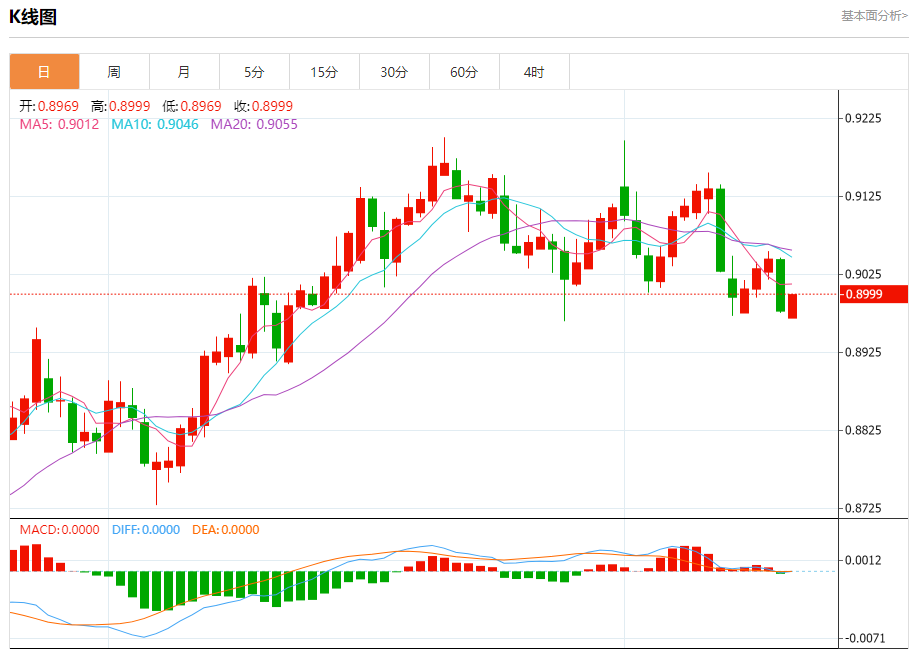Screen dimensions: 916x649
Task: Click the 0.8925 price axis label
Action: click(x=863, y=352)
